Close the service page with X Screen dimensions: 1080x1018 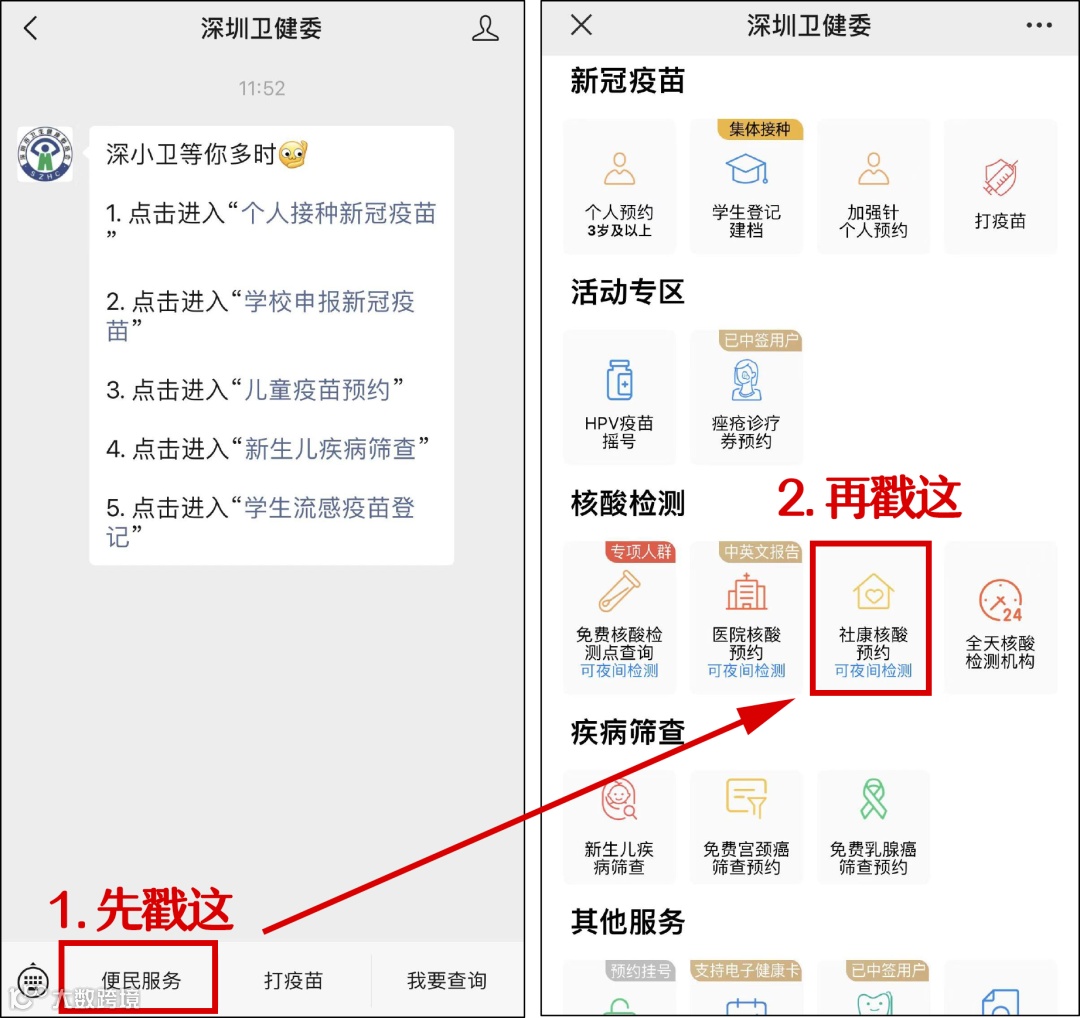point(581,25)
